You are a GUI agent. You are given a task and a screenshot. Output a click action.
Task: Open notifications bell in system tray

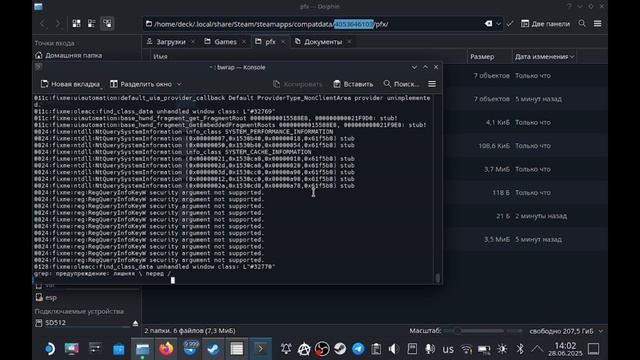(x=286, y=349)
